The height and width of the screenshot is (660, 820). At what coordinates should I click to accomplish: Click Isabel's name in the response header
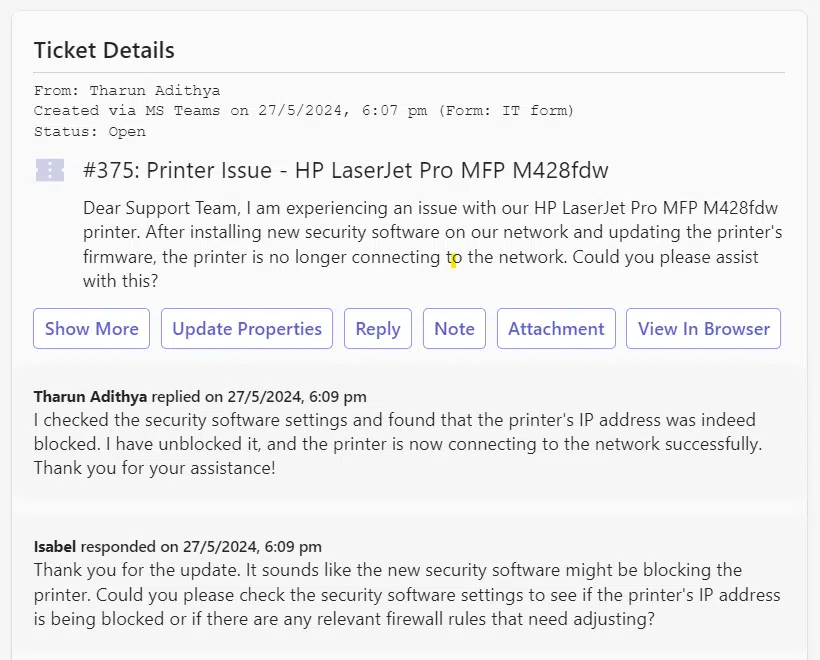tap(55, 547)
